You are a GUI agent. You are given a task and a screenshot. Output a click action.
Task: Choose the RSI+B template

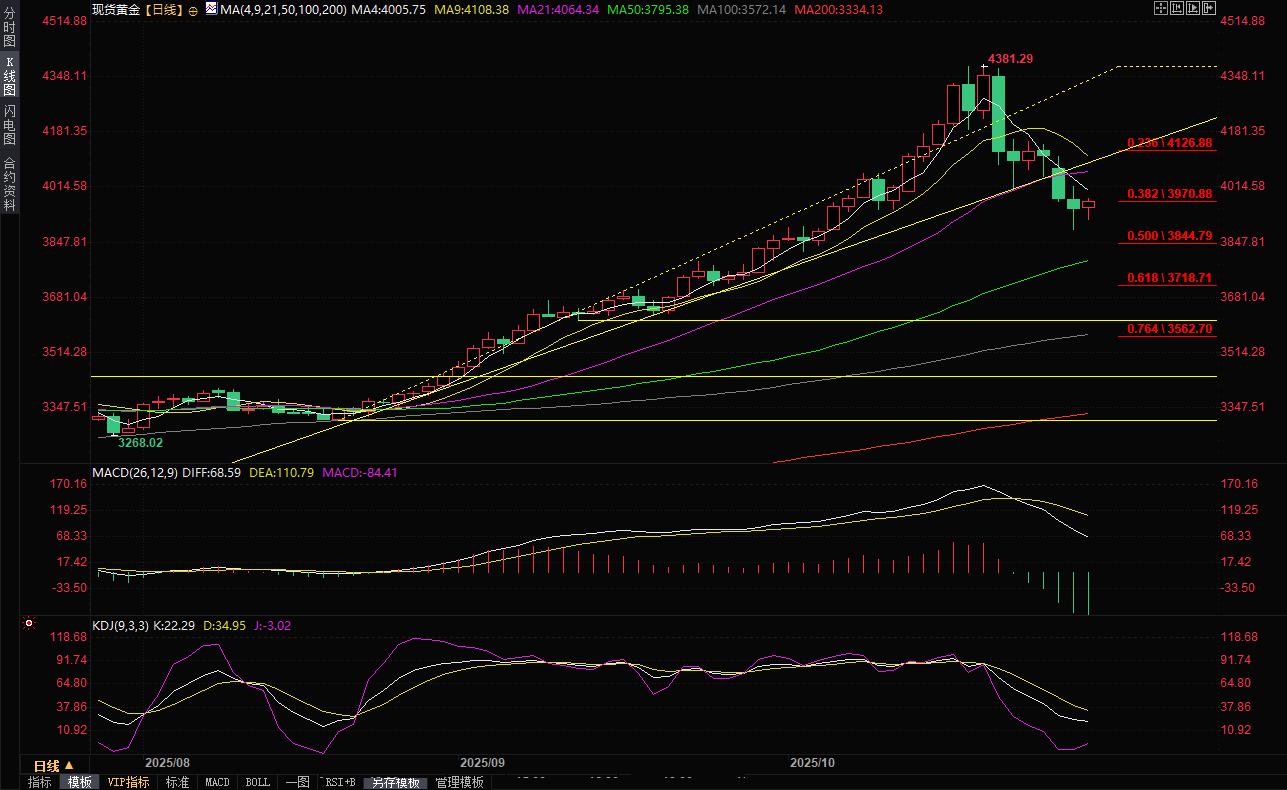click(x=339, y=782)
